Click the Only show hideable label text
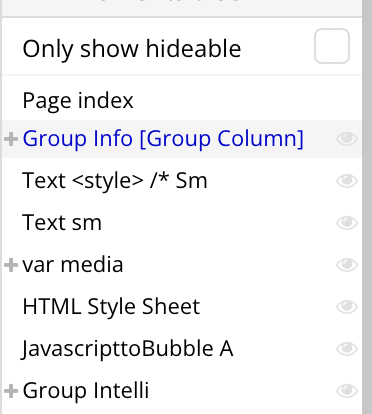Viewport: 372px width, 414px height. tap(132, 49)
